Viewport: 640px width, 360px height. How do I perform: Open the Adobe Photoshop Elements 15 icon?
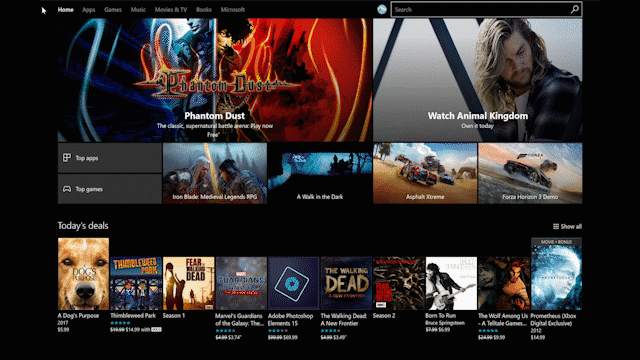(x=293, y=283)
